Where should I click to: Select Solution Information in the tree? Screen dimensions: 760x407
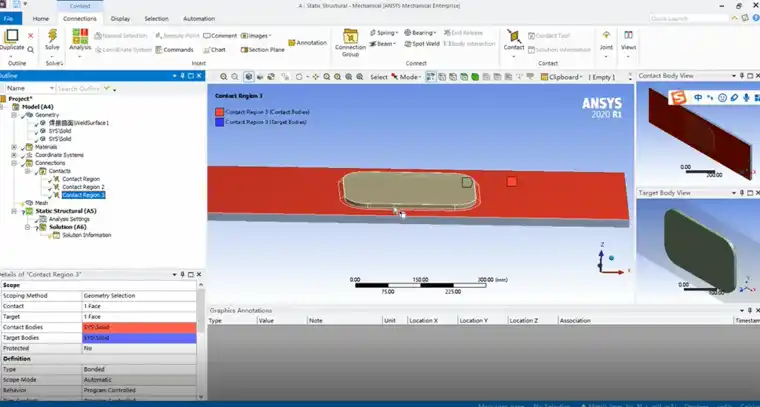pyautogui.click(x=87, y=235)
